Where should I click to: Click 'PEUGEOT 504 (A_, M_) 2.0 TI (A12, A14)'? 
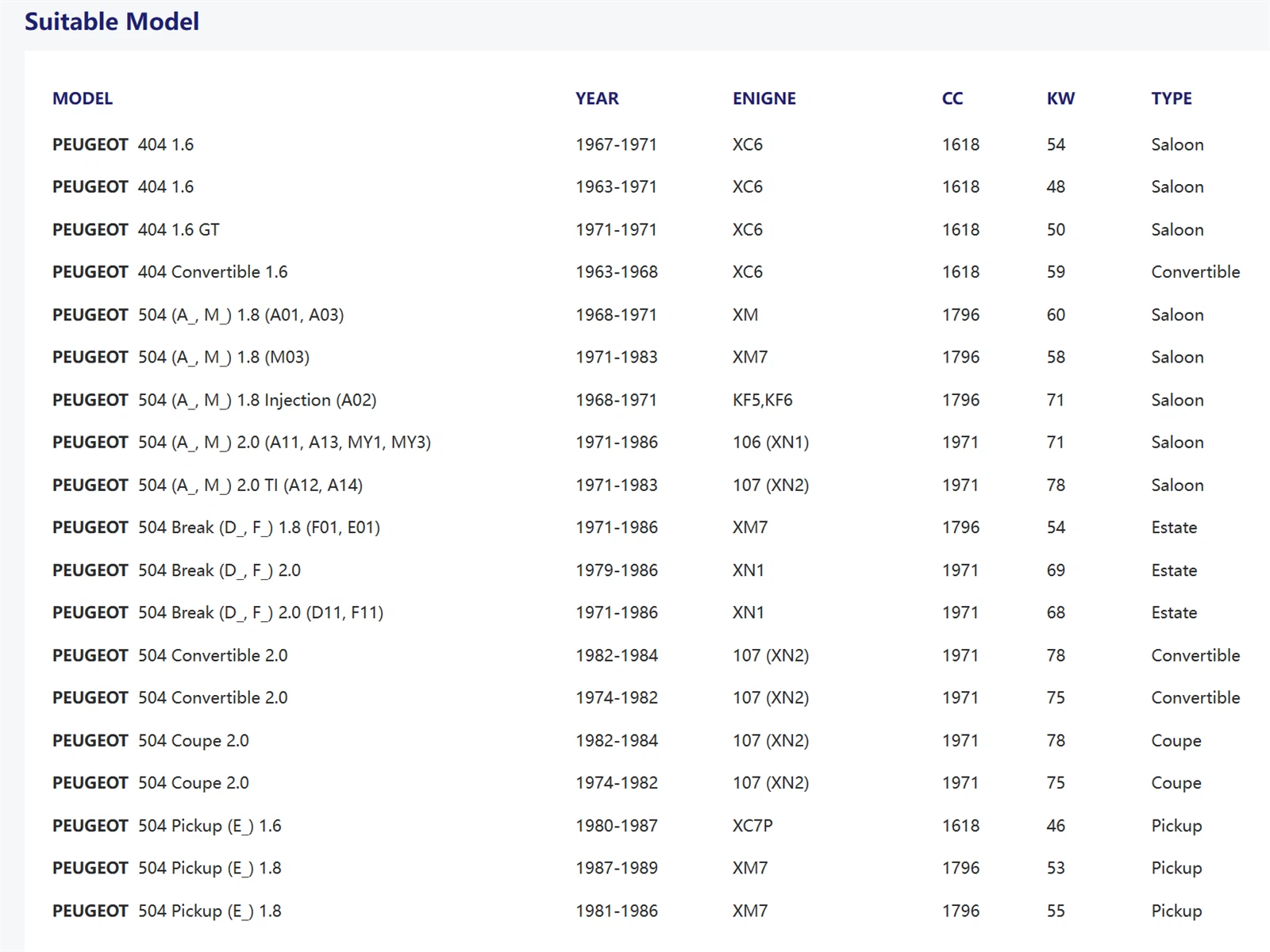pyautogui.click(x=207, y=485)
